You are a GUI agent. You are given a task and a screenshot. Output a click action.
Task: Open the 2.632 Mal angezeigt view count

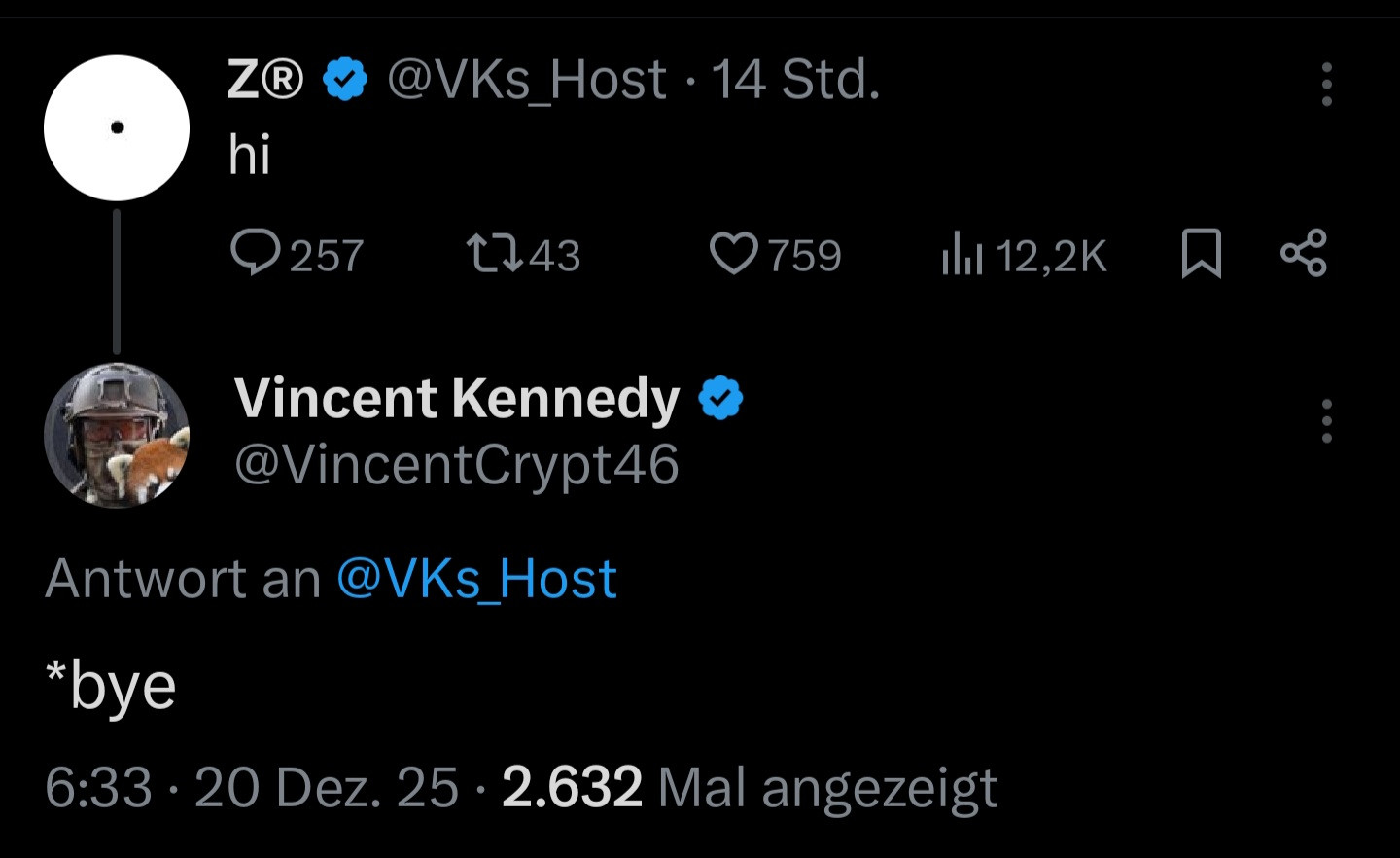pyautogui.click(x=750, y=787)
